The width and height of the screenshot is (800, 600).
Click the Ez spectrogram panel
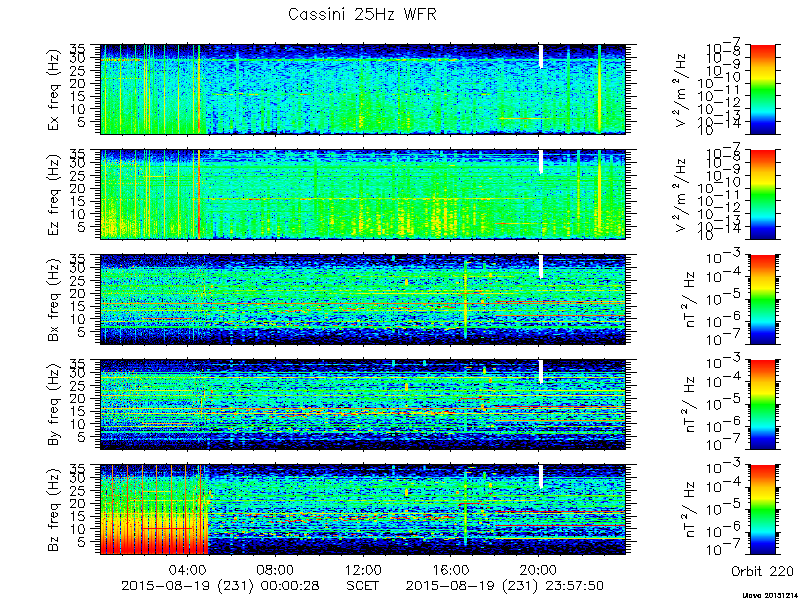coord(363,194)
